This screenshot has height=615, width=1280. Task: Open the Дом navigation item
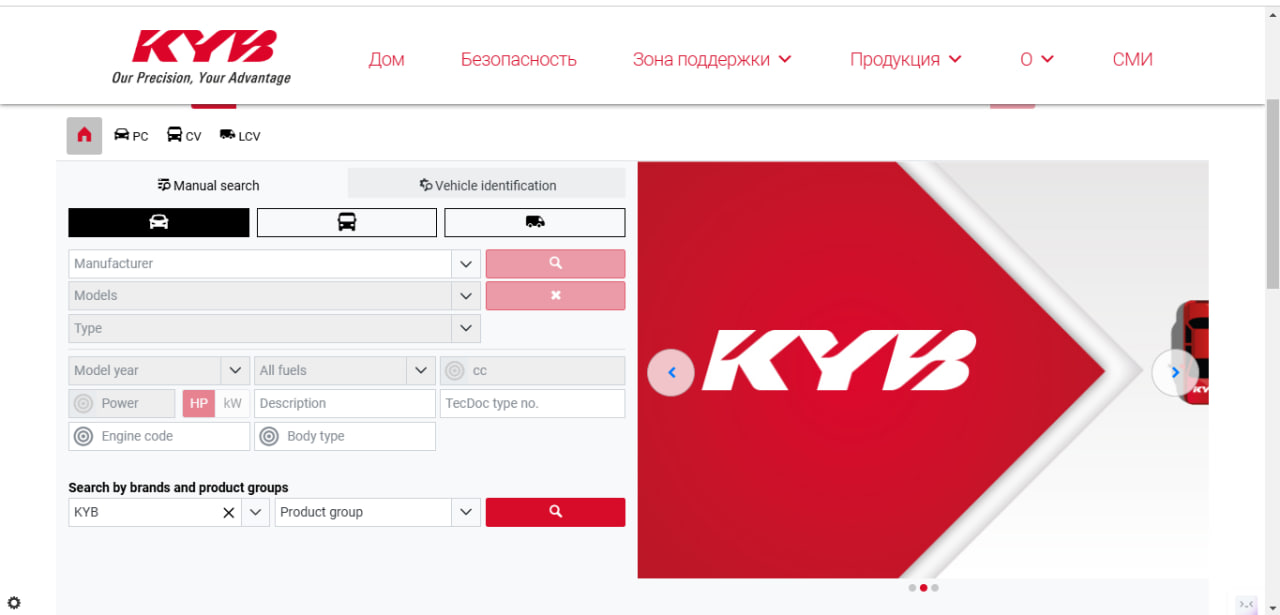tap(386, 59)
